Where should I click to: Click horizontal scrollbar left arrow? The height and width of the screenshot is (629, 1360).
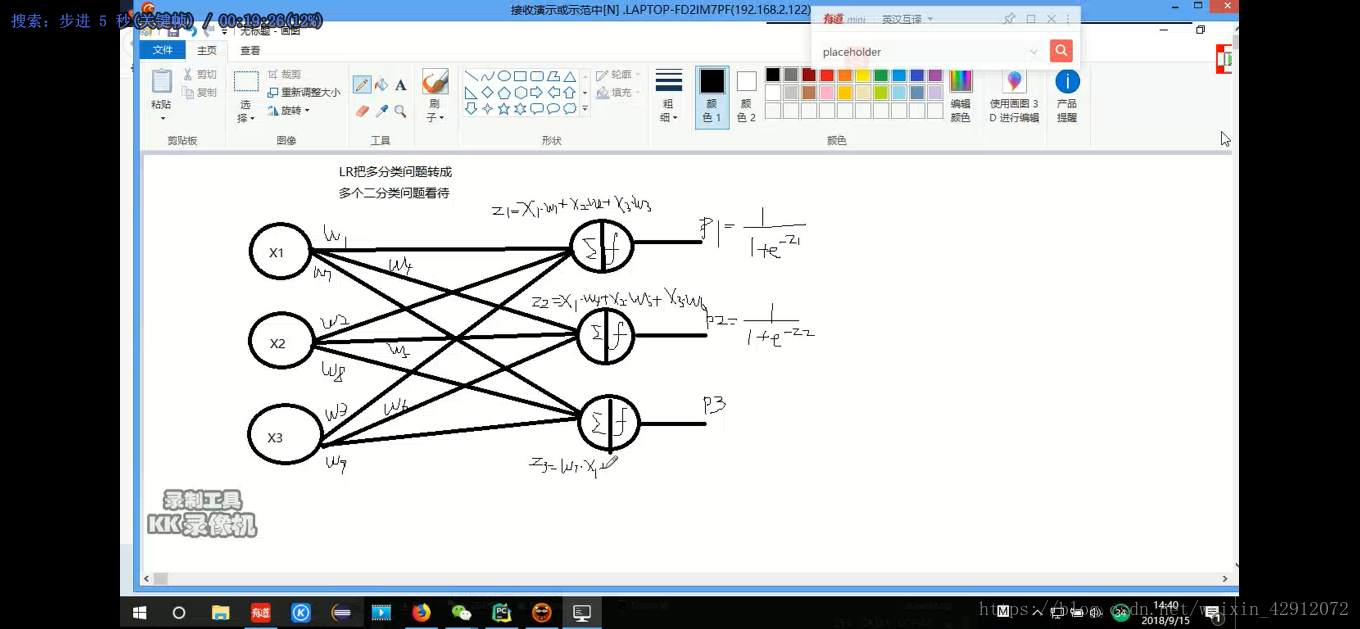147,578
